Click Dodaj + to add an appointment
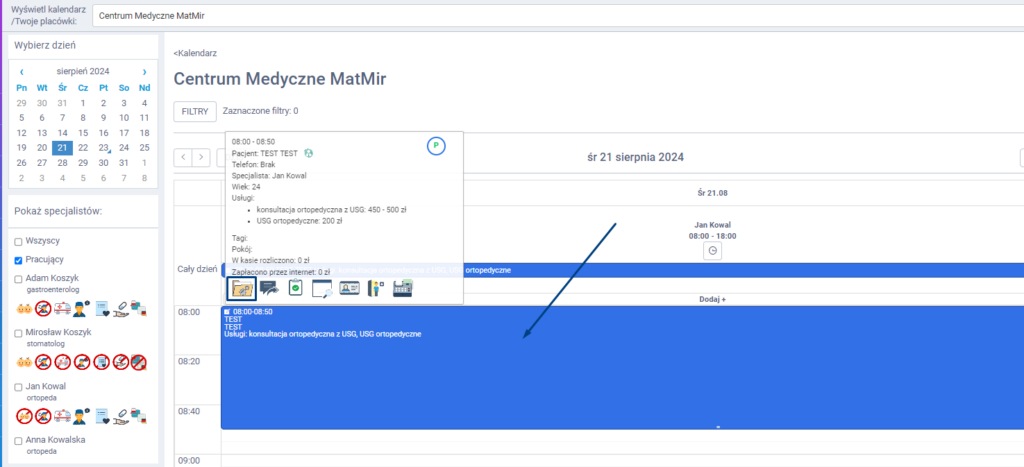This screenshot has height=467, width=1024. [711, 299]
